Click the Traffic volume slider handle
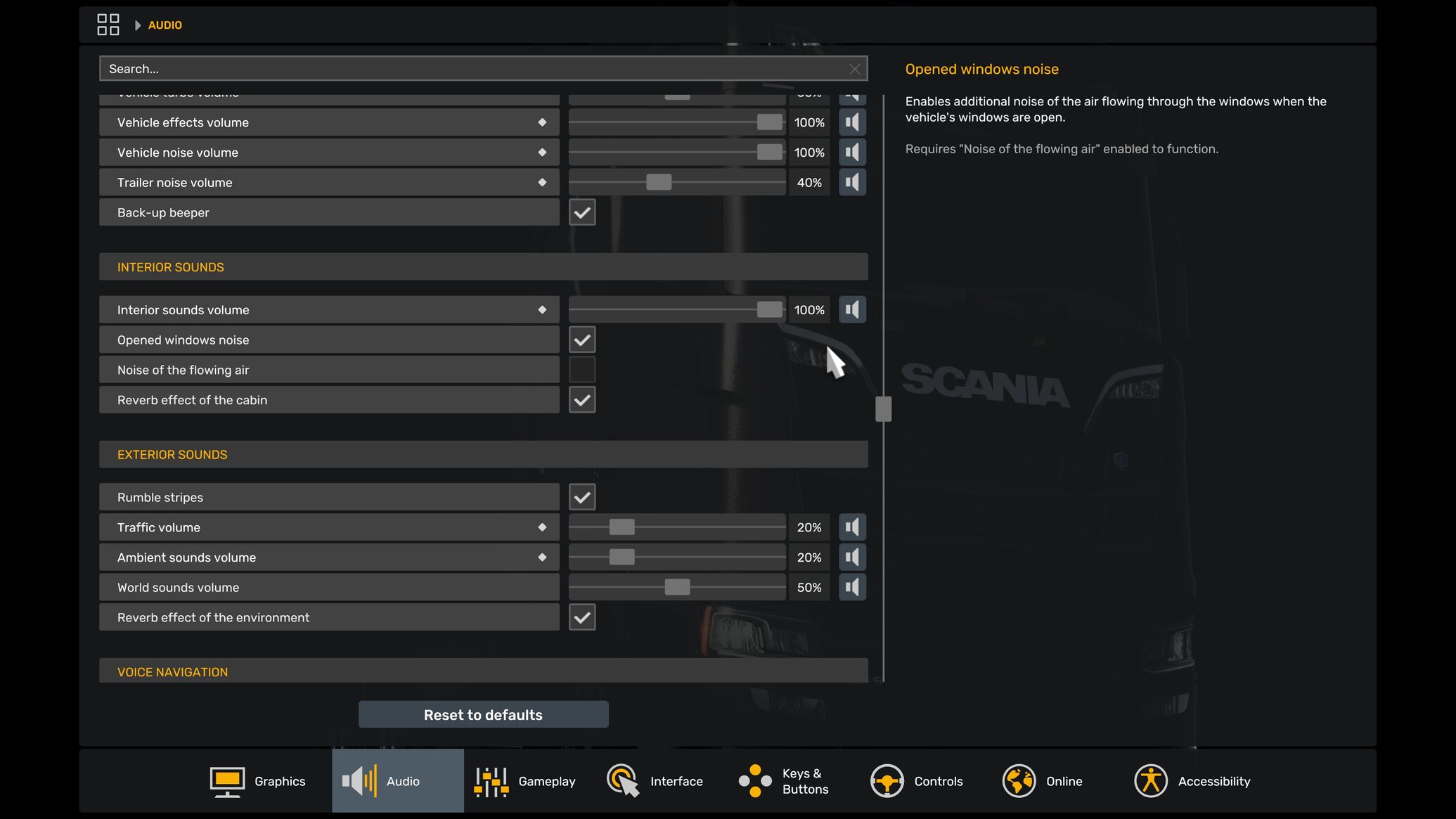The height and width of the screenshot is (819, 1456). pyautogui.click(x=621, y=527)
